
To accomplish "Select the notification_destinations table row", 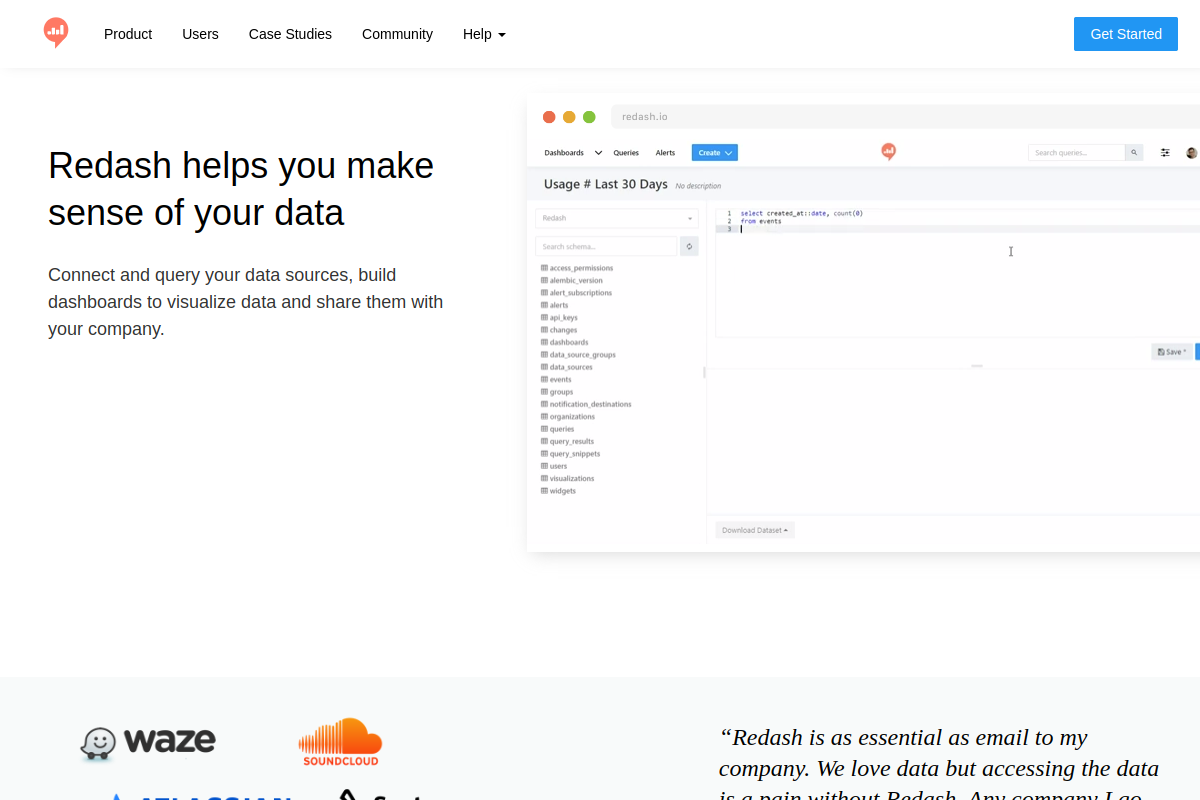I will [586, 404].
